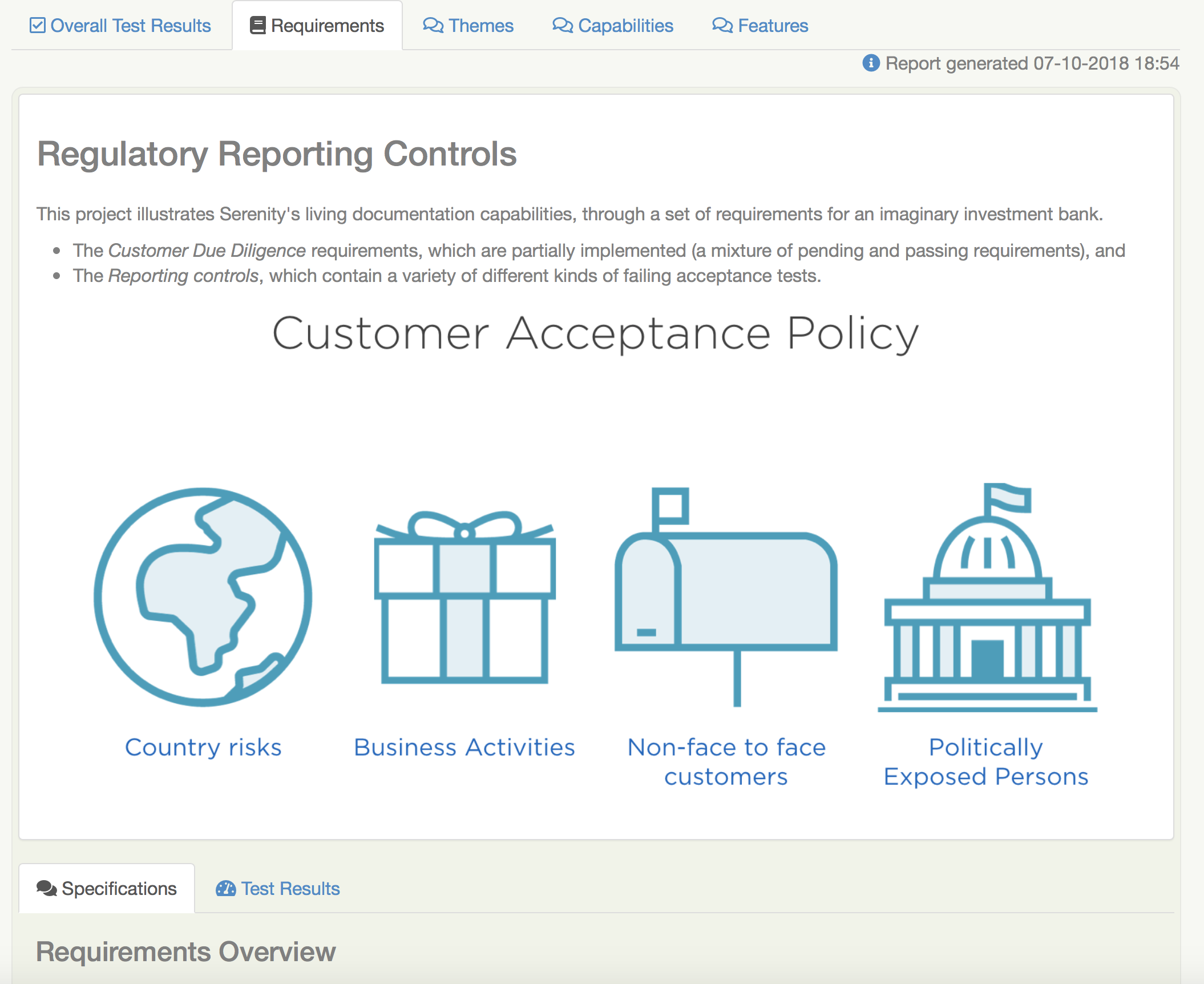Open the Capabilities tab
The height and width of the screenshot is (984, 1204).
625,26
